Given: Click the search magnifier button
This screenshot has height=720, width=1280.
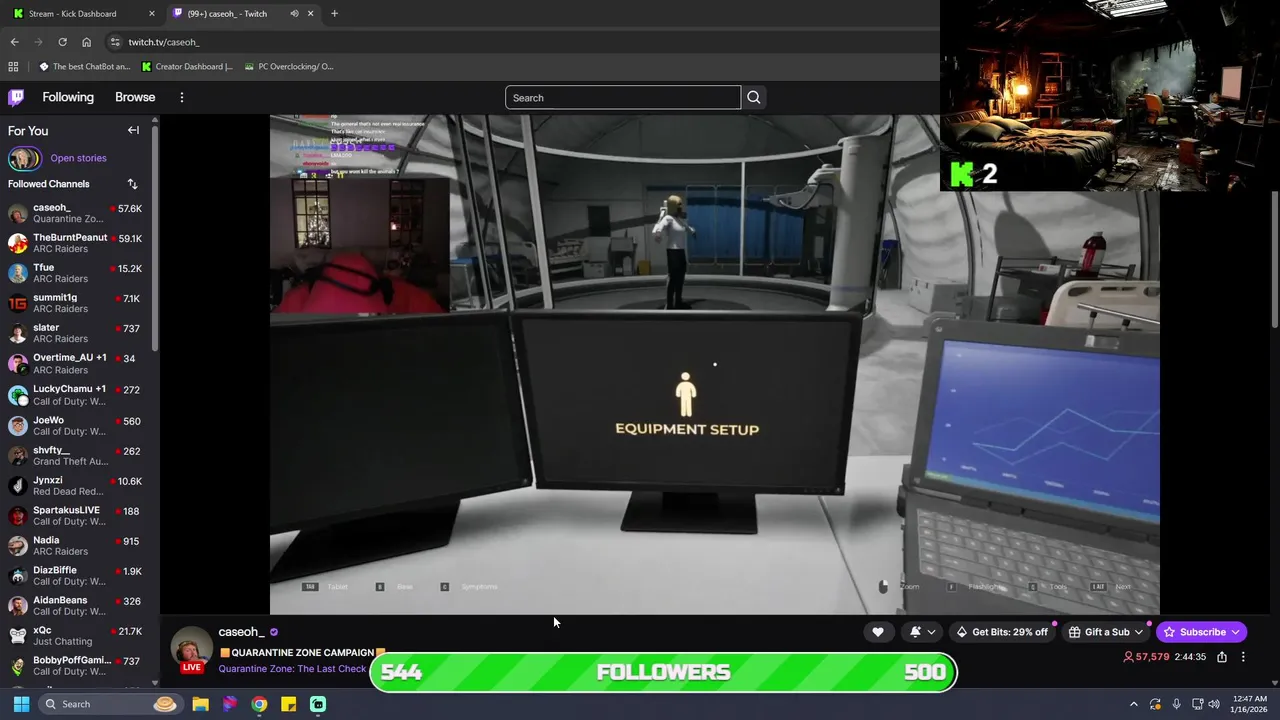Looking at the screenshot, I should click(754, 97).
